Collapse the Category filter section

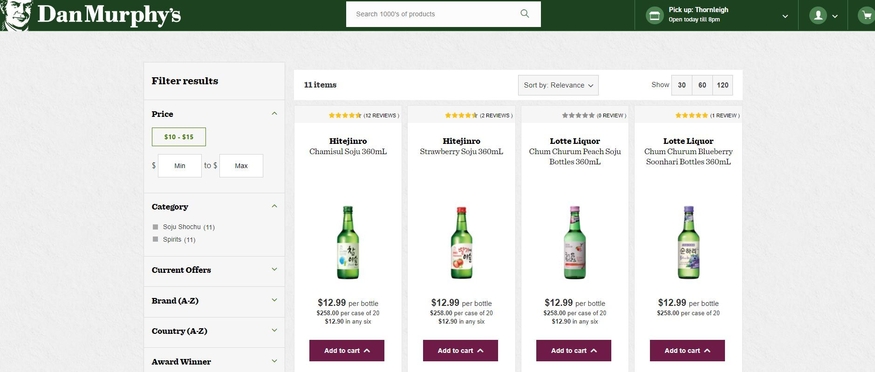(x=274, y=206)
